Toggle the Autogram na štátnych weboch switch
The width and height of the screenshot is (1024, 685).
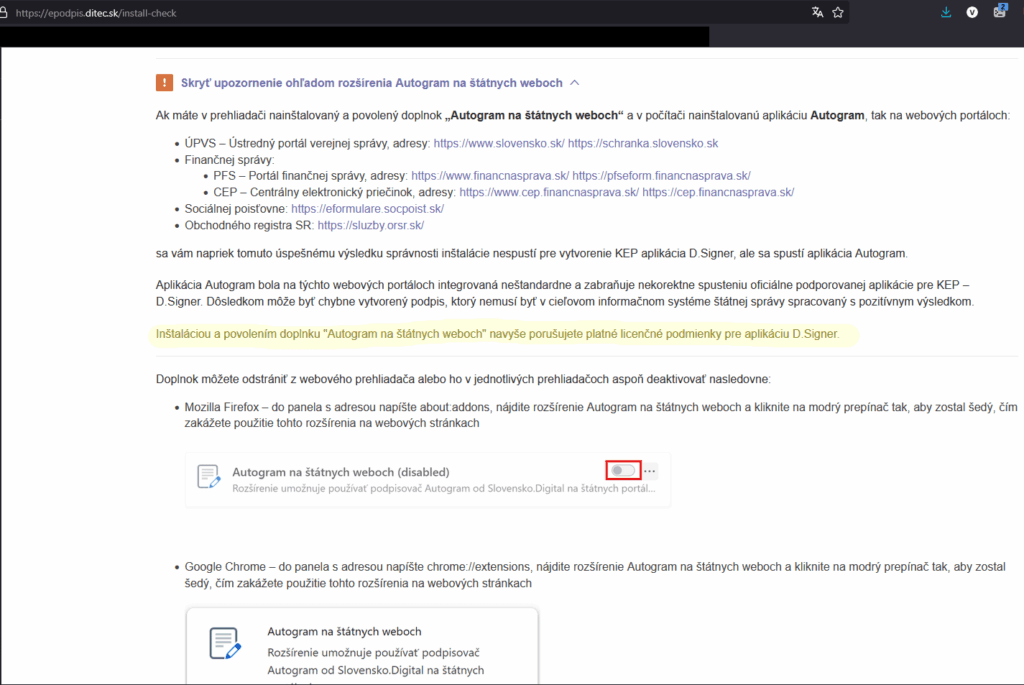pyautogui.click(x=623, y=471)
